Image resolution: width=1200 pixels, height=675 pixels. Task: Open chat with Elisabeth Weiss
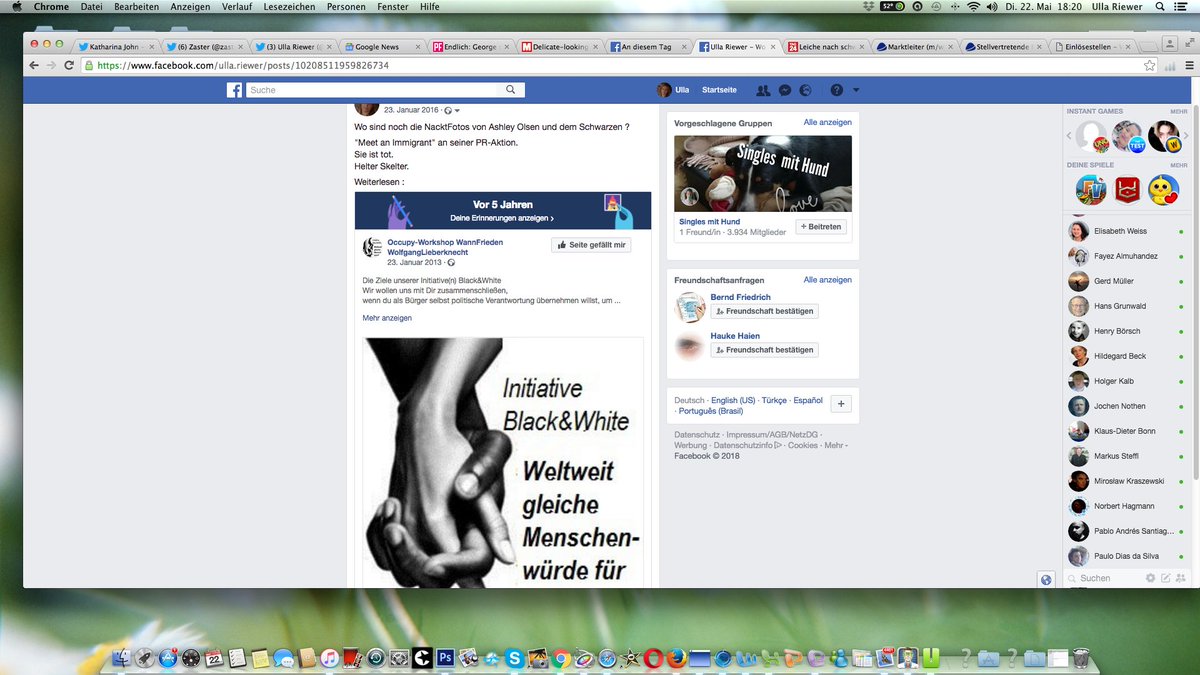tap(1125, 231)
